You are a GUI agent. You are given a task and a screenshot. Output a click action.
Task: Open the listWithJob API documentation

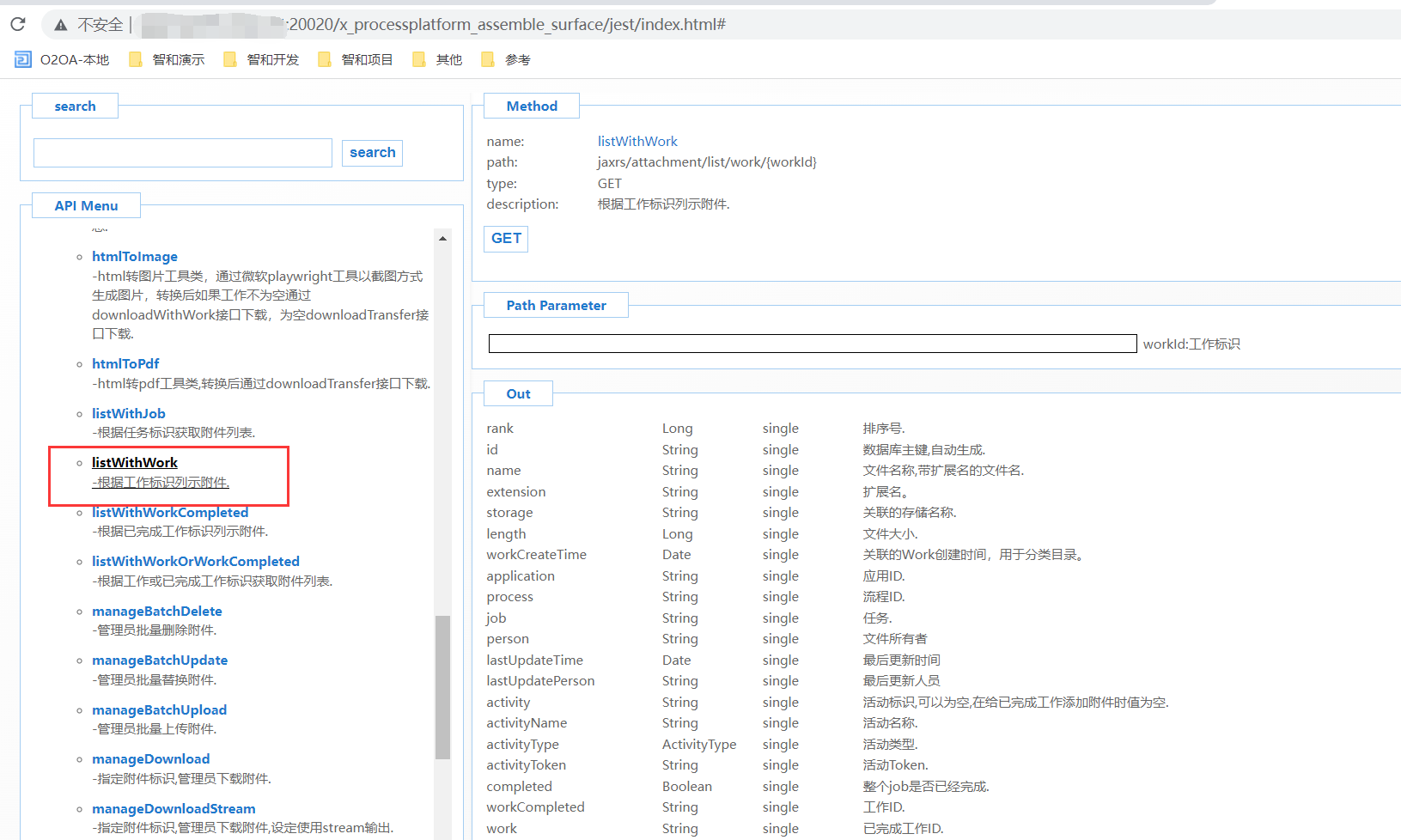[128, 413]
